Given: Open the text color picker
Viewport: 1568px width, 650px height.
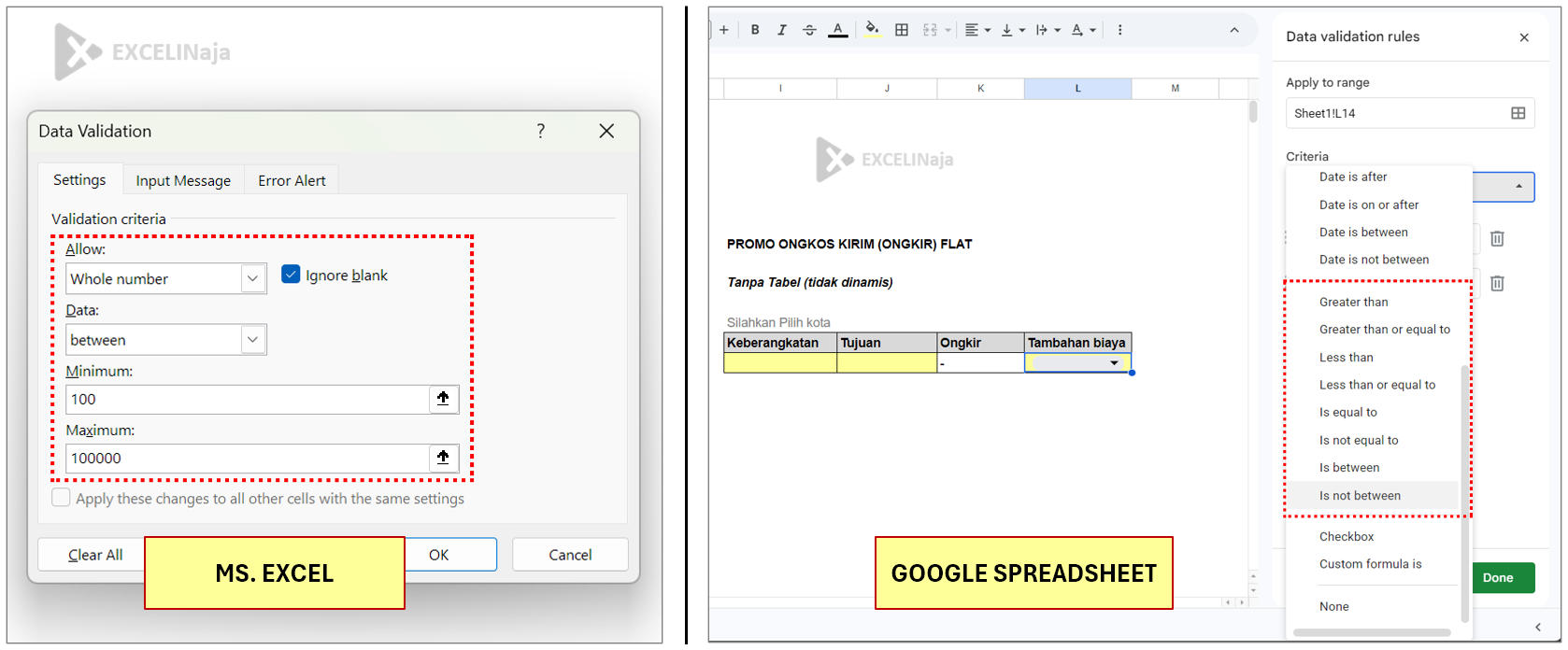Looking at the screenshot, I should (838, 30).
